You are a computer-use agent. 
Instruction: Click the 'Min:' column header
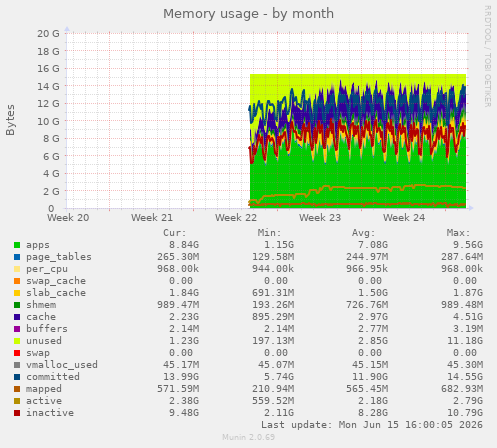[x=269, y=233]
